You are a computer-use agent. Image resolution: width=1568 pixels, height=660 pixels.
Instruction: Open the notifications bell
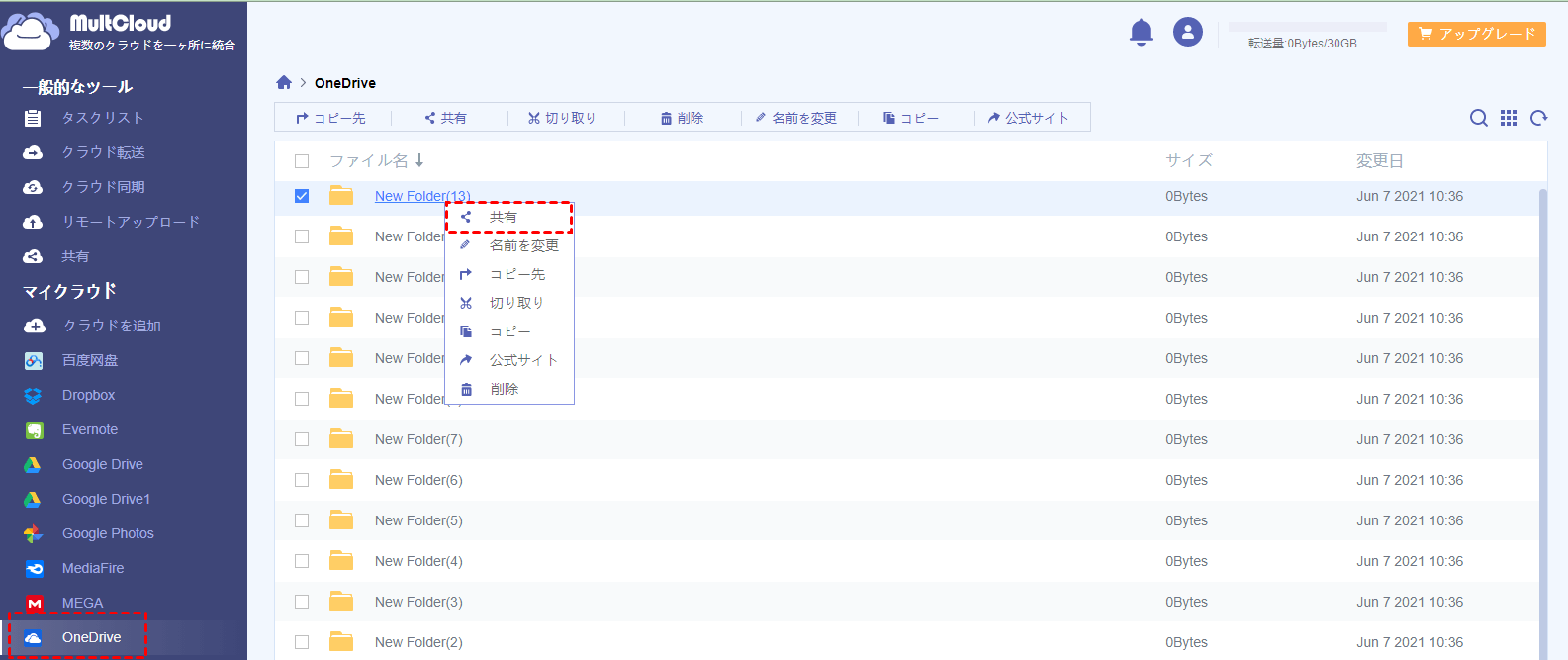pyautogui.click(x=1141, y=33)
